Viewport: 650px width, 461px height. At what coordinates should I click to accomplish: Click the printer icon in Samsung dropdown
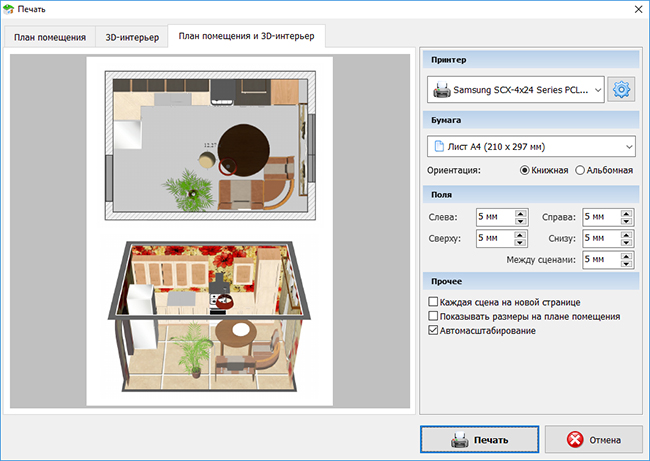point(442,90)
